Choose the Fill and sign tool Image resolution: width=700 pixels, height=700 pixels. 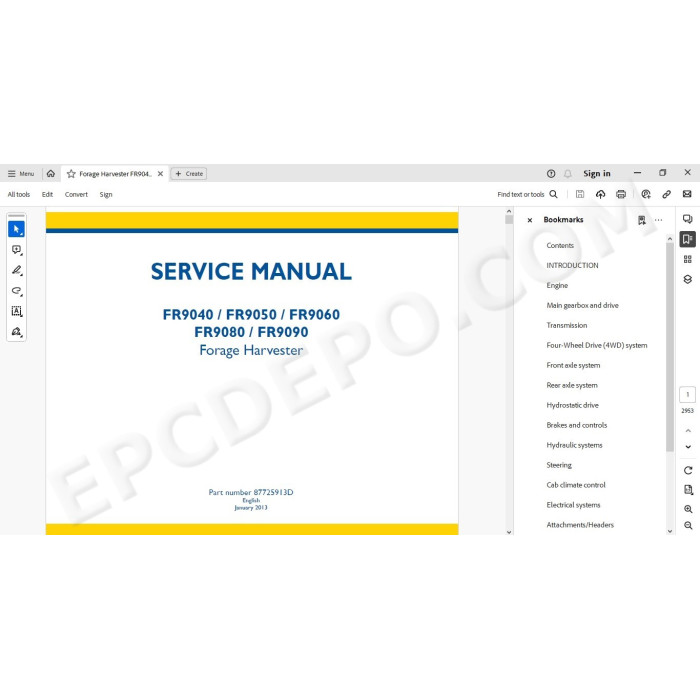(x=17, y=332)
